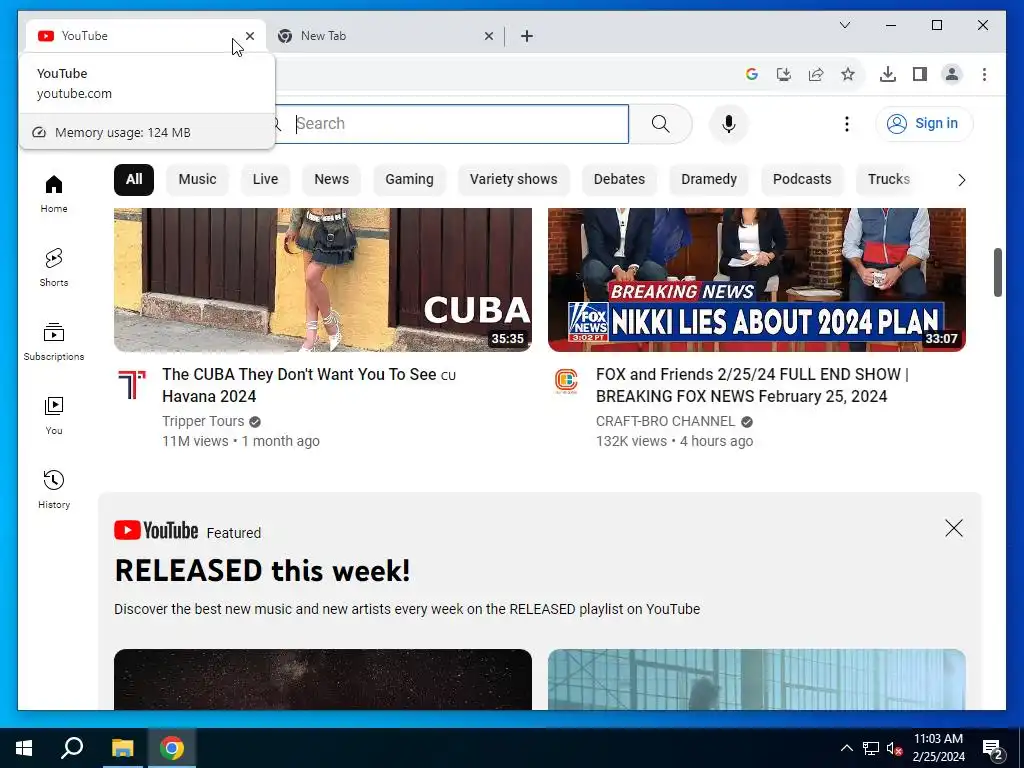
Task: Close the YouTube tab
Action: click(x=249, y=36)
